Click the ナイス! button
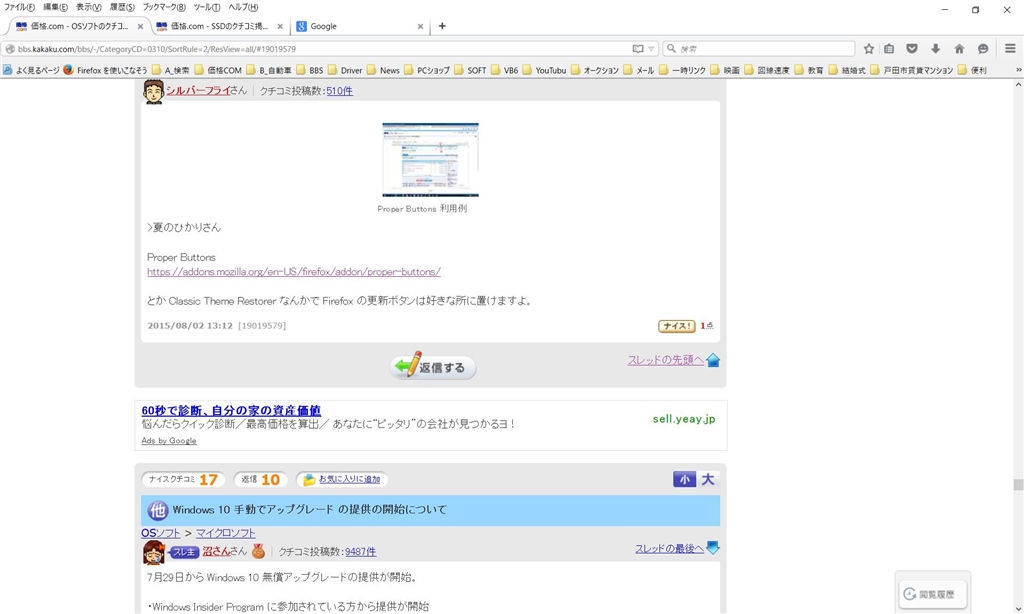 point(677,326)
